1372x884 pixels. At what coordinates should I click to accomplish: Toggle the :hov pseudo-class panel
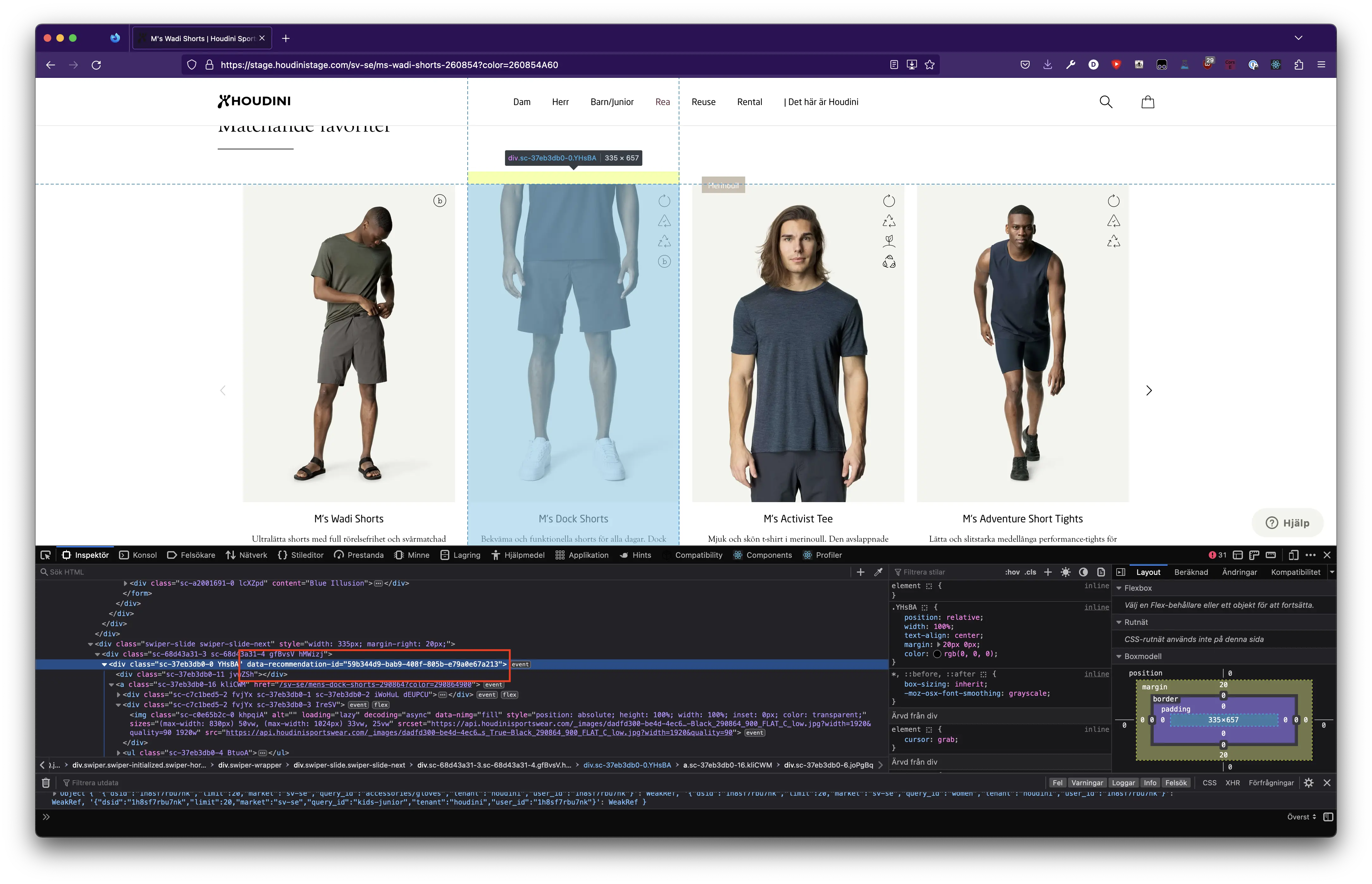[1012, 572]
